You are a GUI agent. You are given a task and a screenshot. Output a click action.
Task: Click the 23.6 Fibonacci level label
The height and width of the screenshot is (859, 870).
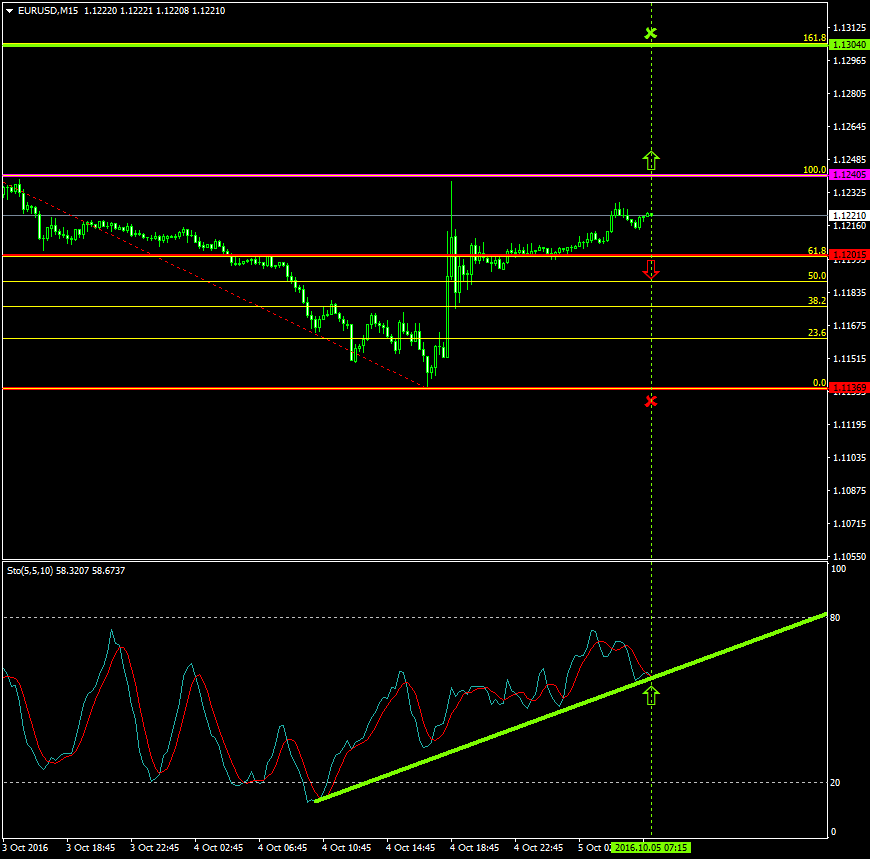tap(817, 333)
